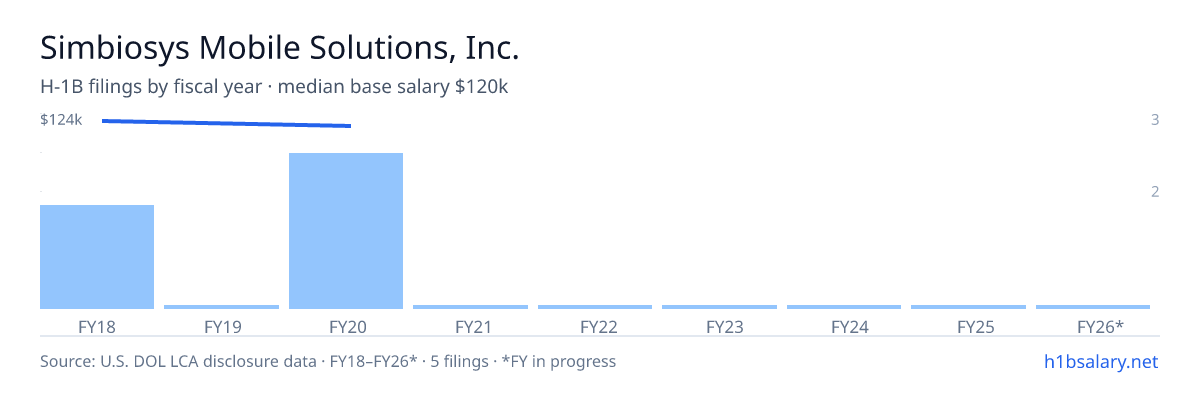Click the H-1B filings subtitle text

(275, 87)
